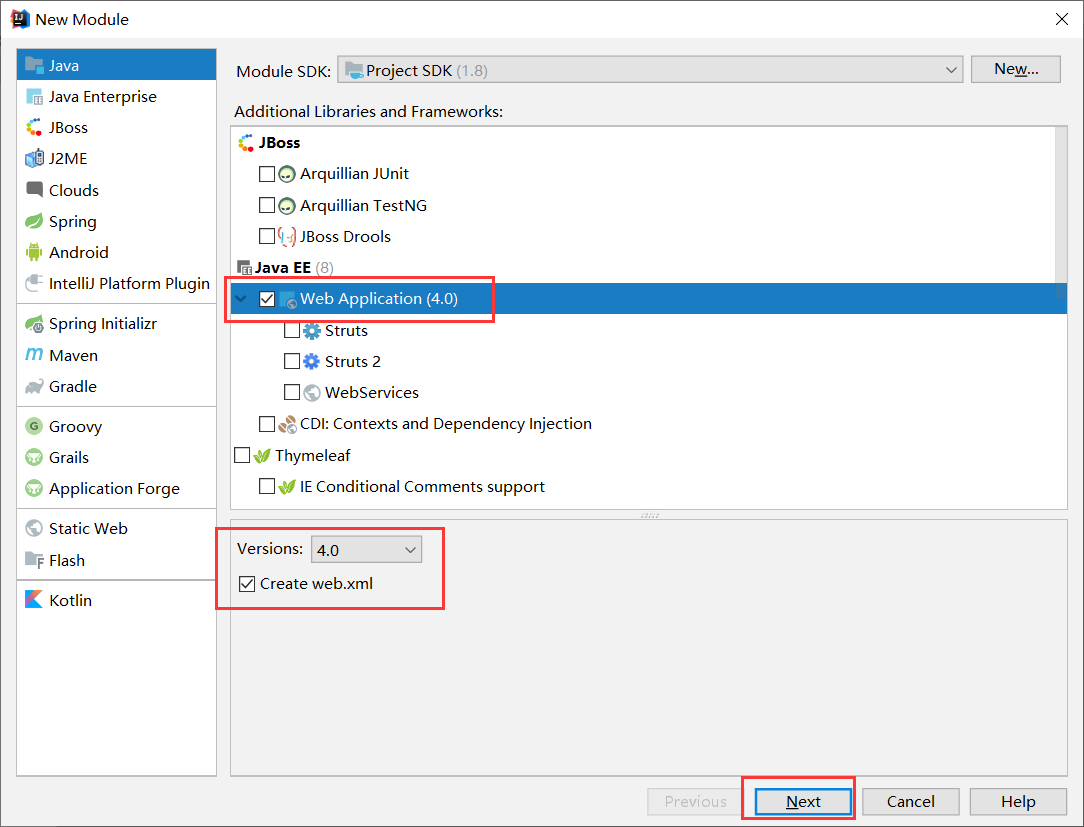Click the Struts gear icon

(x=312, y=331)
